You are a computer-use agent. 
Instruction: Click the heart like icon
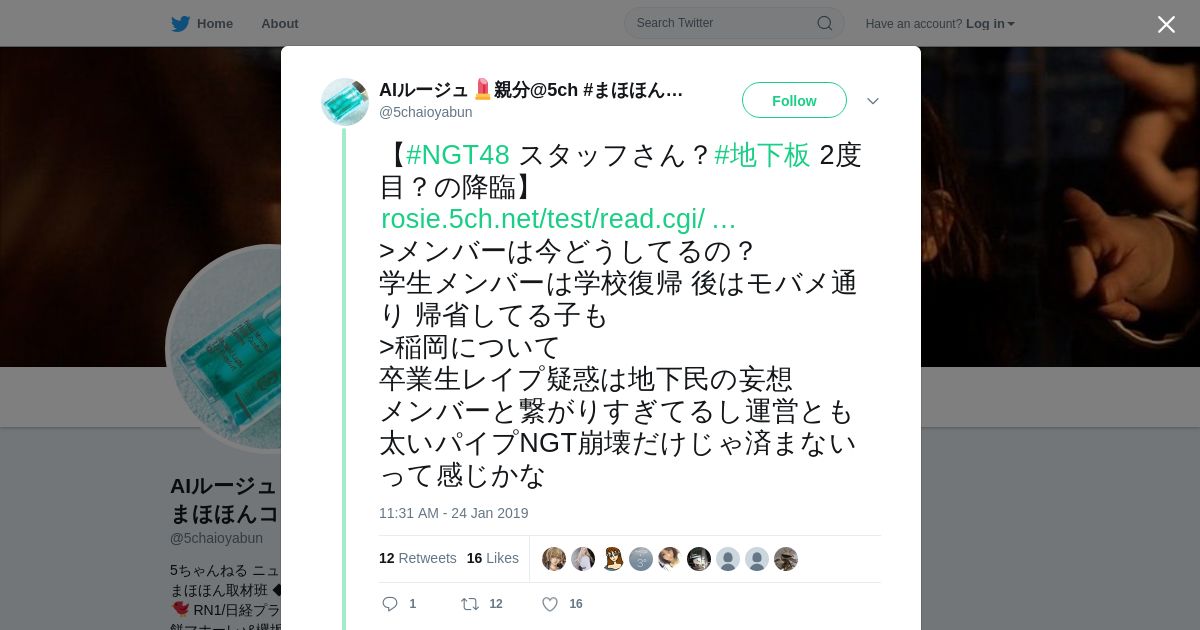point(550,604)
